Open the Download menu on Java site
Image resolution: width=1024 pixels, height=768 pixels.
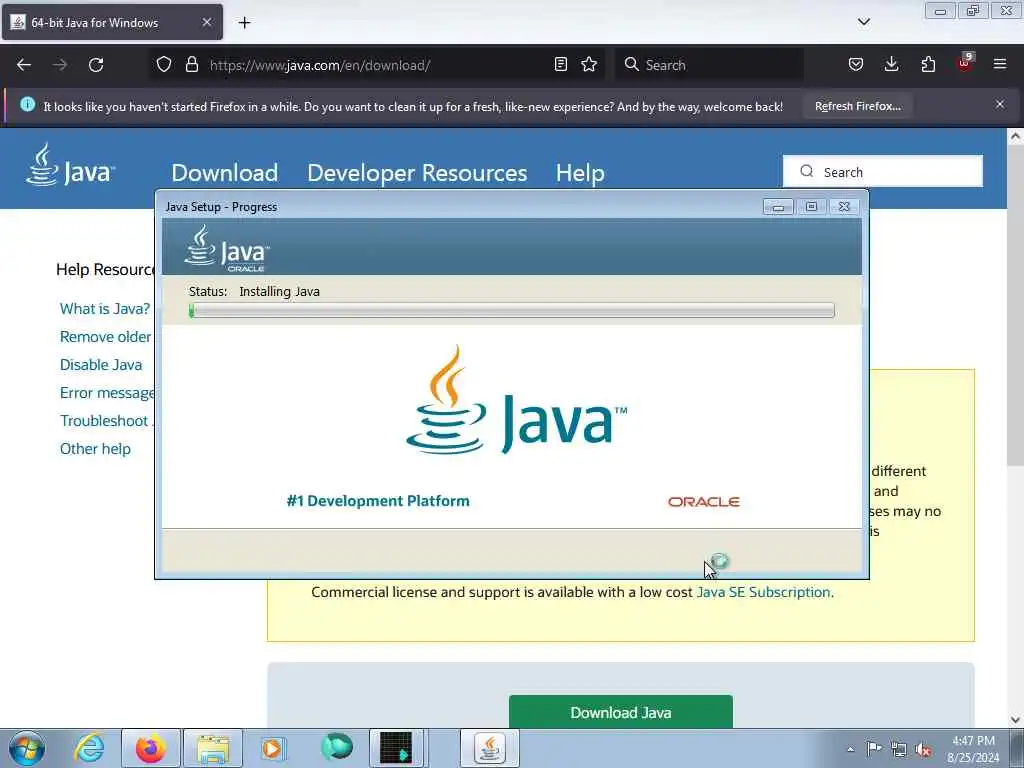click(x=225, y=173)
